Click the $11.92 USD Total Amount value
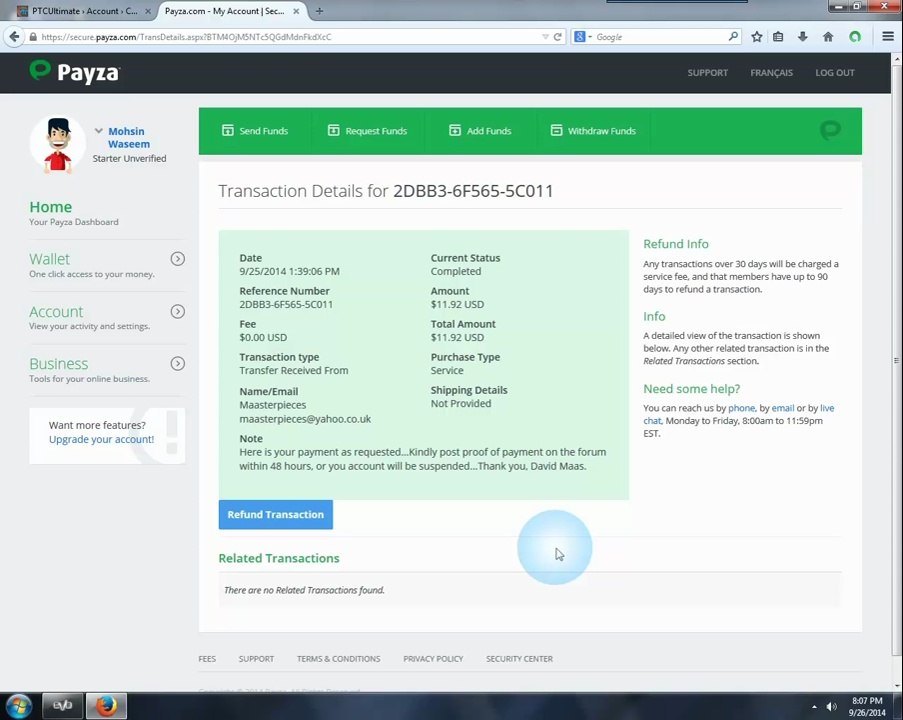The image size is (903, 720). pos(457,337)
